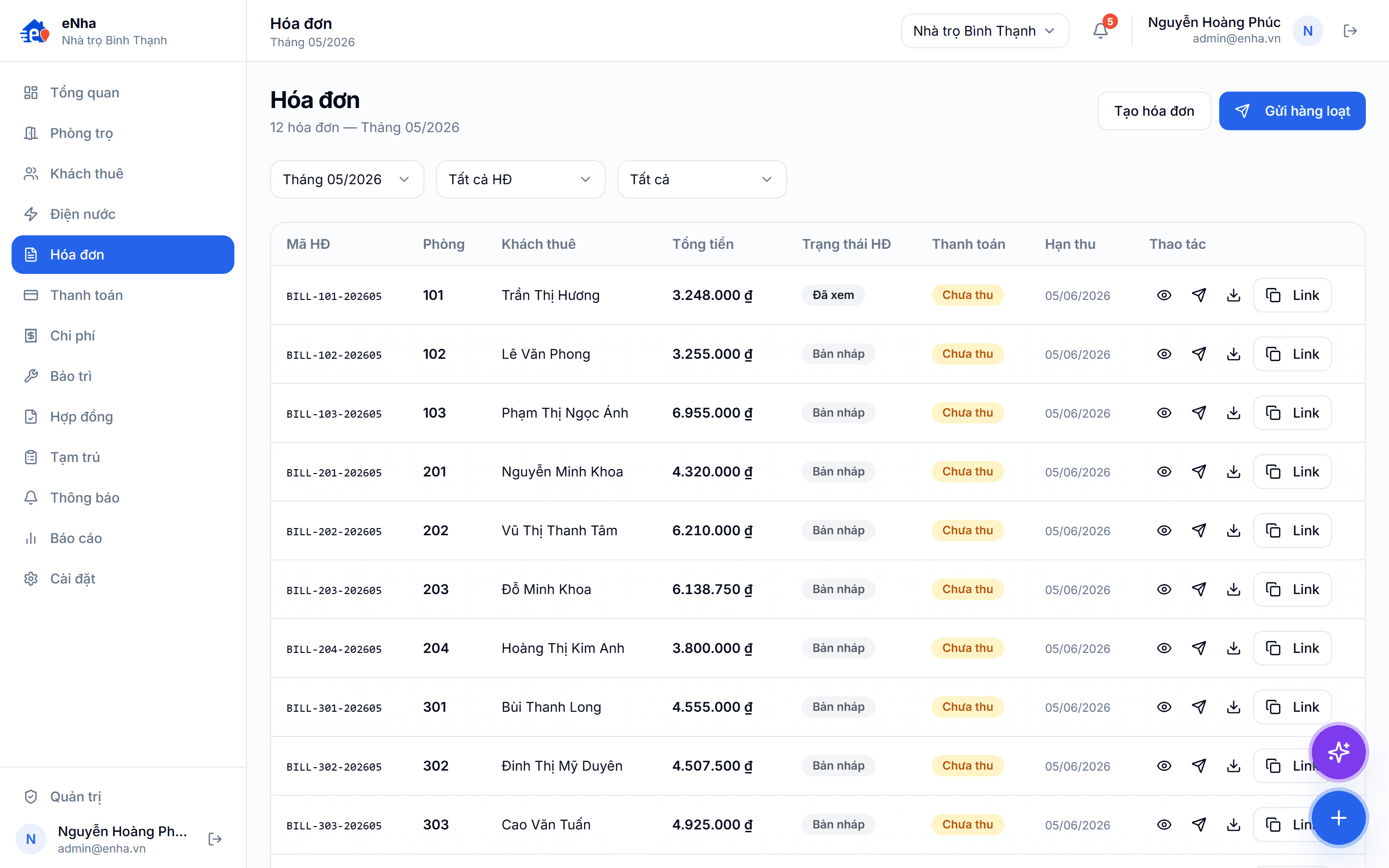1389x868 pixels.
Task: Copy Link for invoice BILL-201-202605
Action: pos(1292,472)
